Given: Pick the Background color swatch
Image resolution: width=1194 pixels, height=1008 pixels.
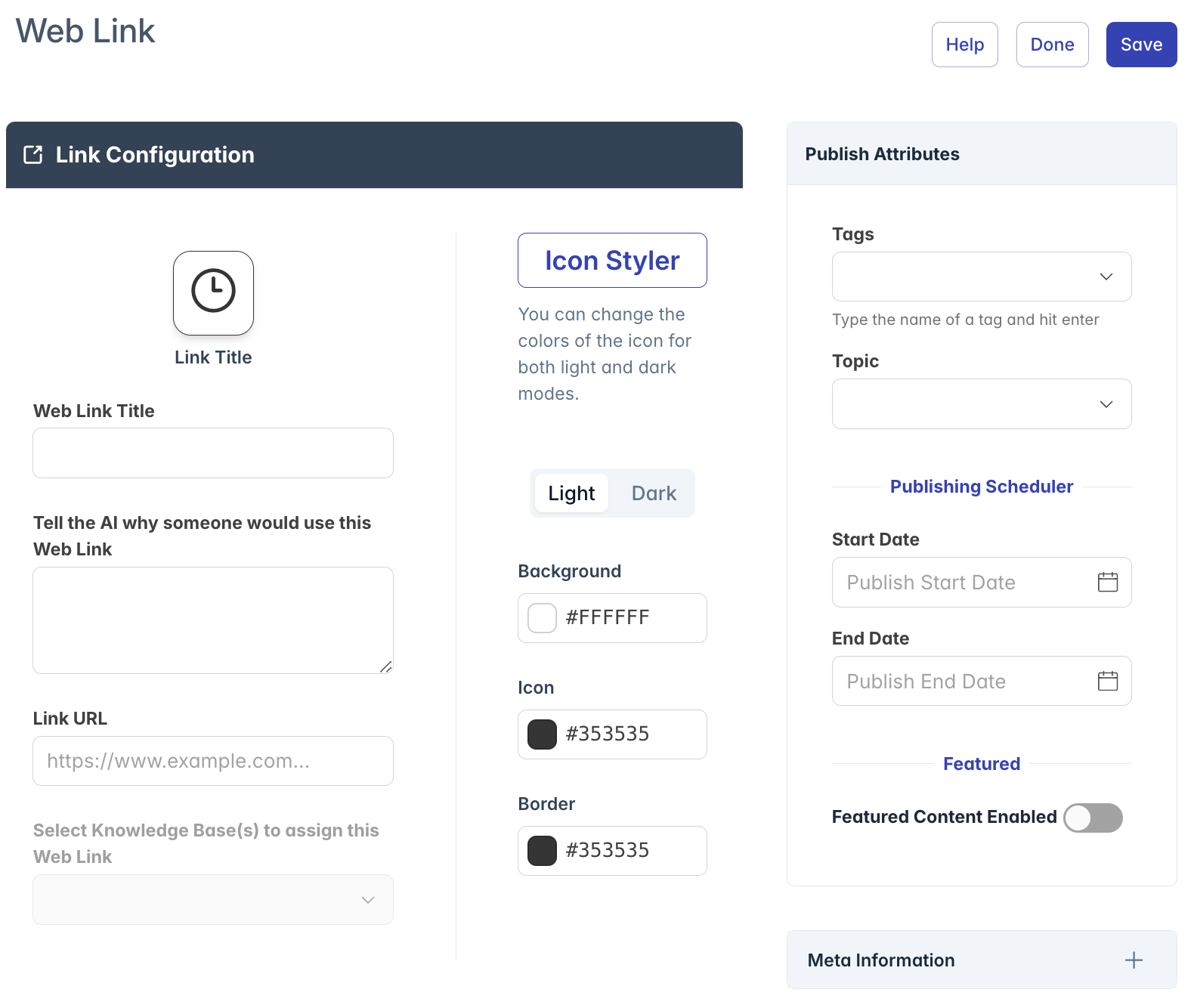Looking at the screenshot, I should pos(542,618).
